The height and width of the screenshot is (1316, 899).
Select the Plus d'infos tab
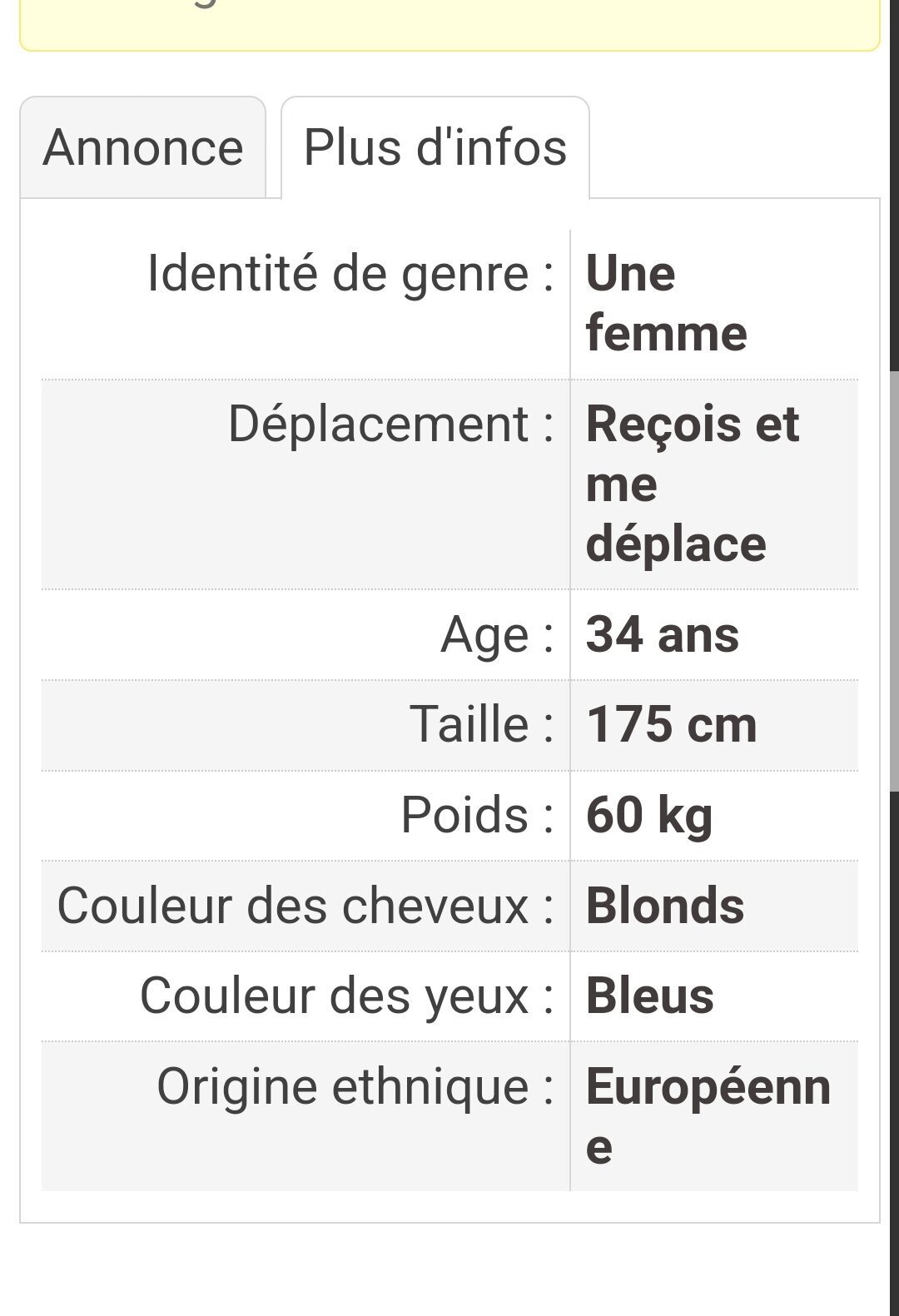click(x=435, y=147)
